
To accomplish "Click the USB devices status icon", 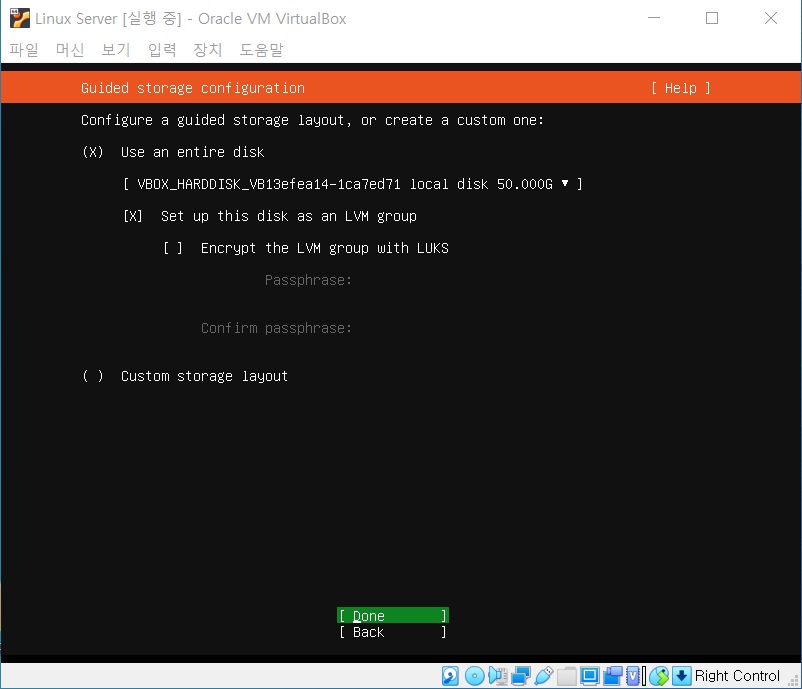I will (x=544, y=676).
